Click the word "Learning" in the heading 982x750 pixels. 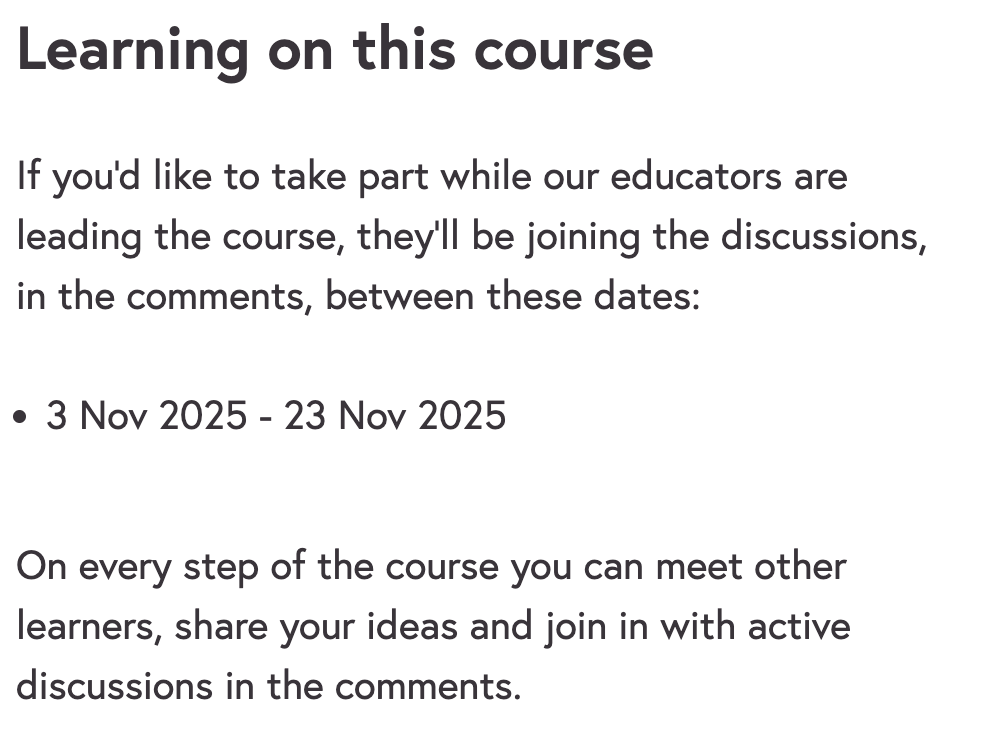132,48
